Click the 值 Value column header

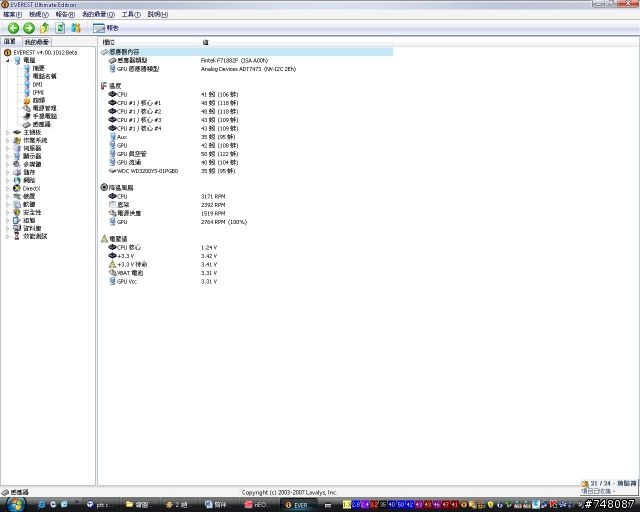click(296, 42)
